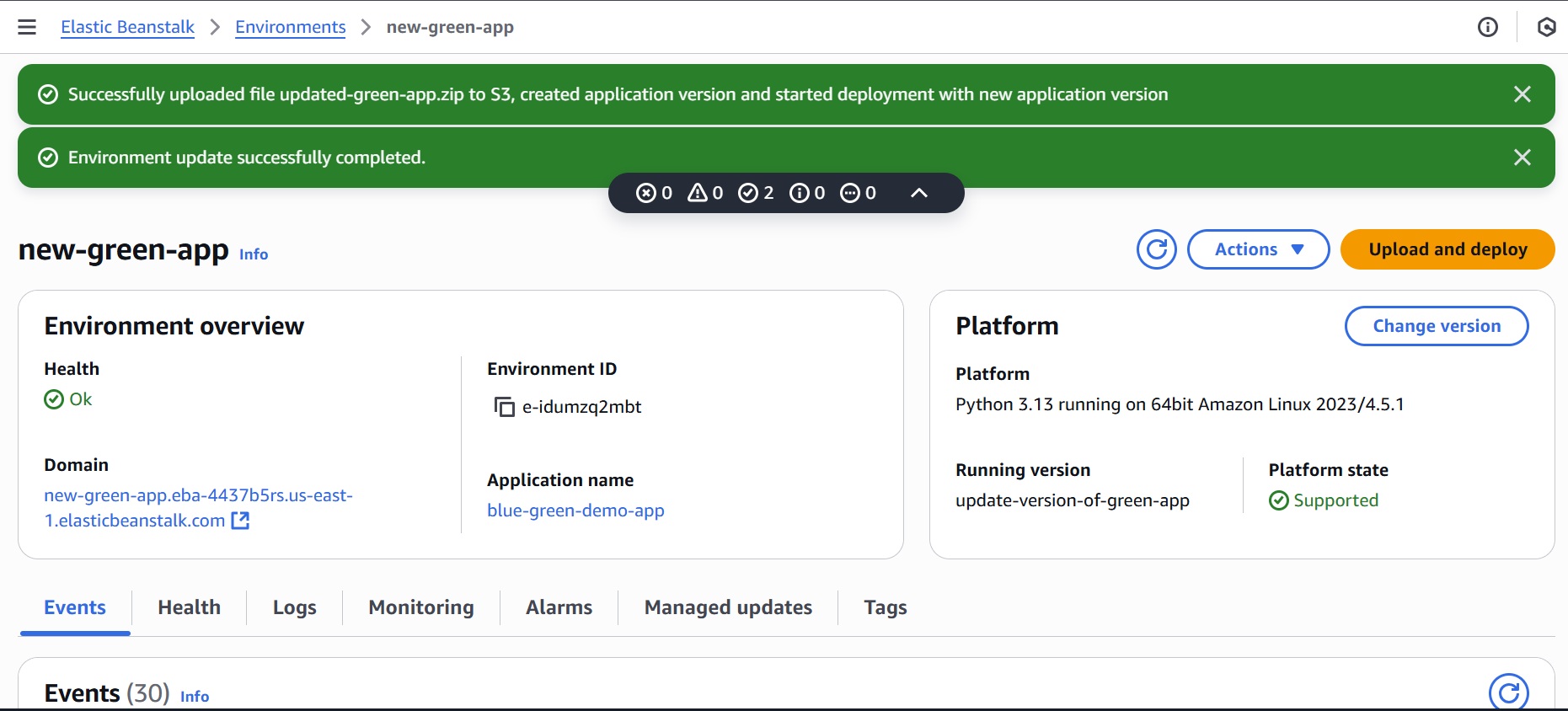Refresh the environment with circular arrow button
Viewport: 1568px width, 711px height.
1156,249
